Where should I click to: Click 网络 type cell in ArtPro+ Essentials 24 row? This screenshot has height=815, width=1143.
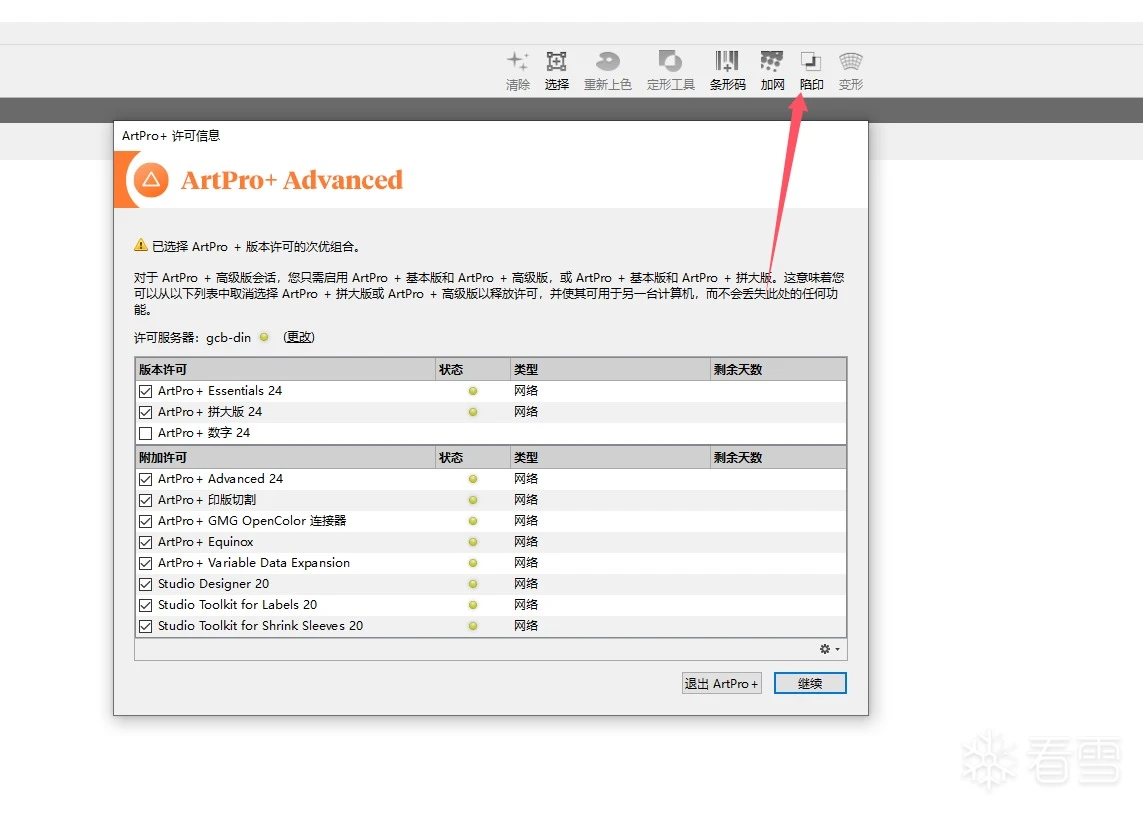pos(526,391)
